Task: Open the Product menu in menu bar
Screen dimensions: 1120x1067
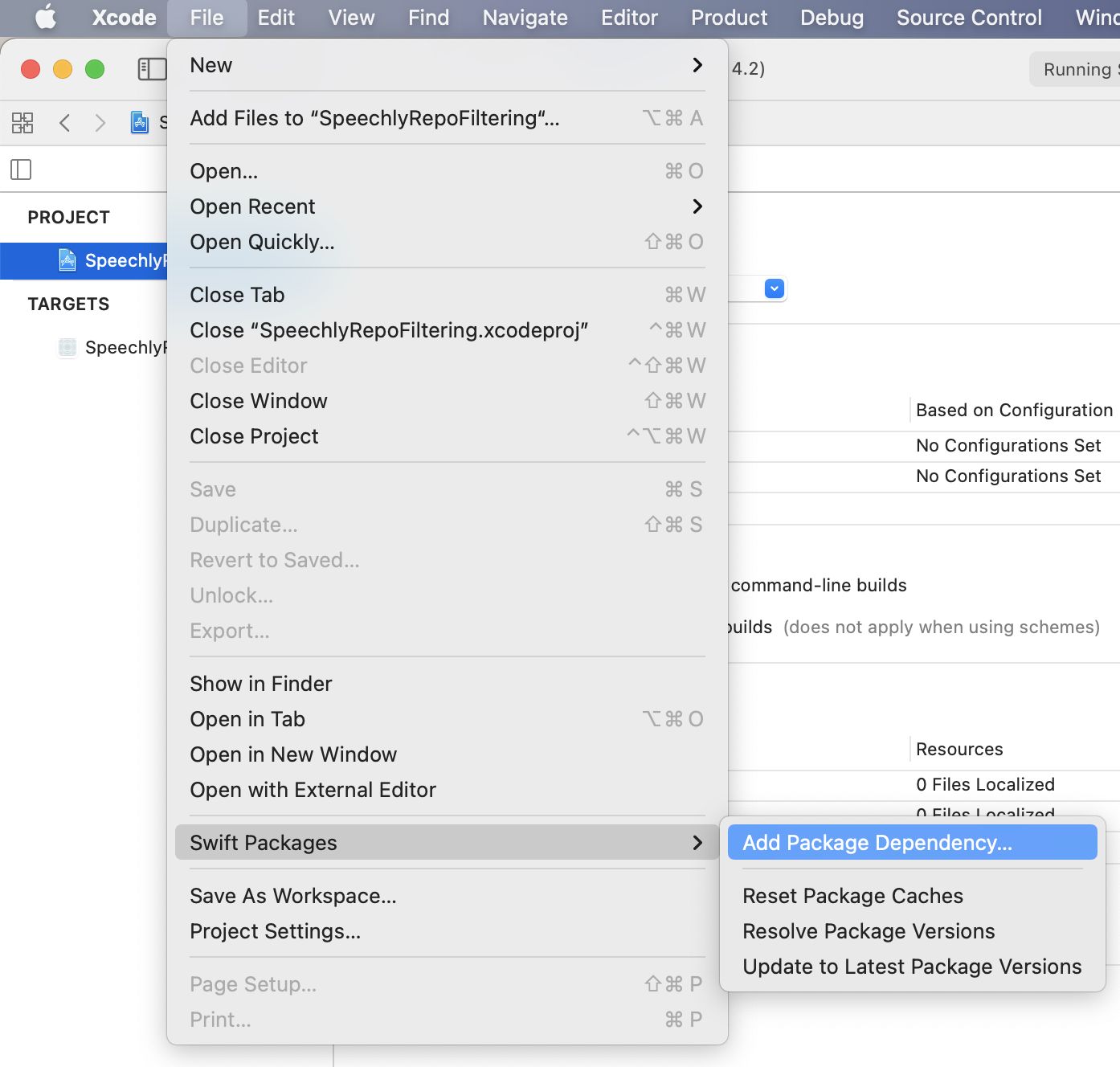Action: [x=729, y=18]
